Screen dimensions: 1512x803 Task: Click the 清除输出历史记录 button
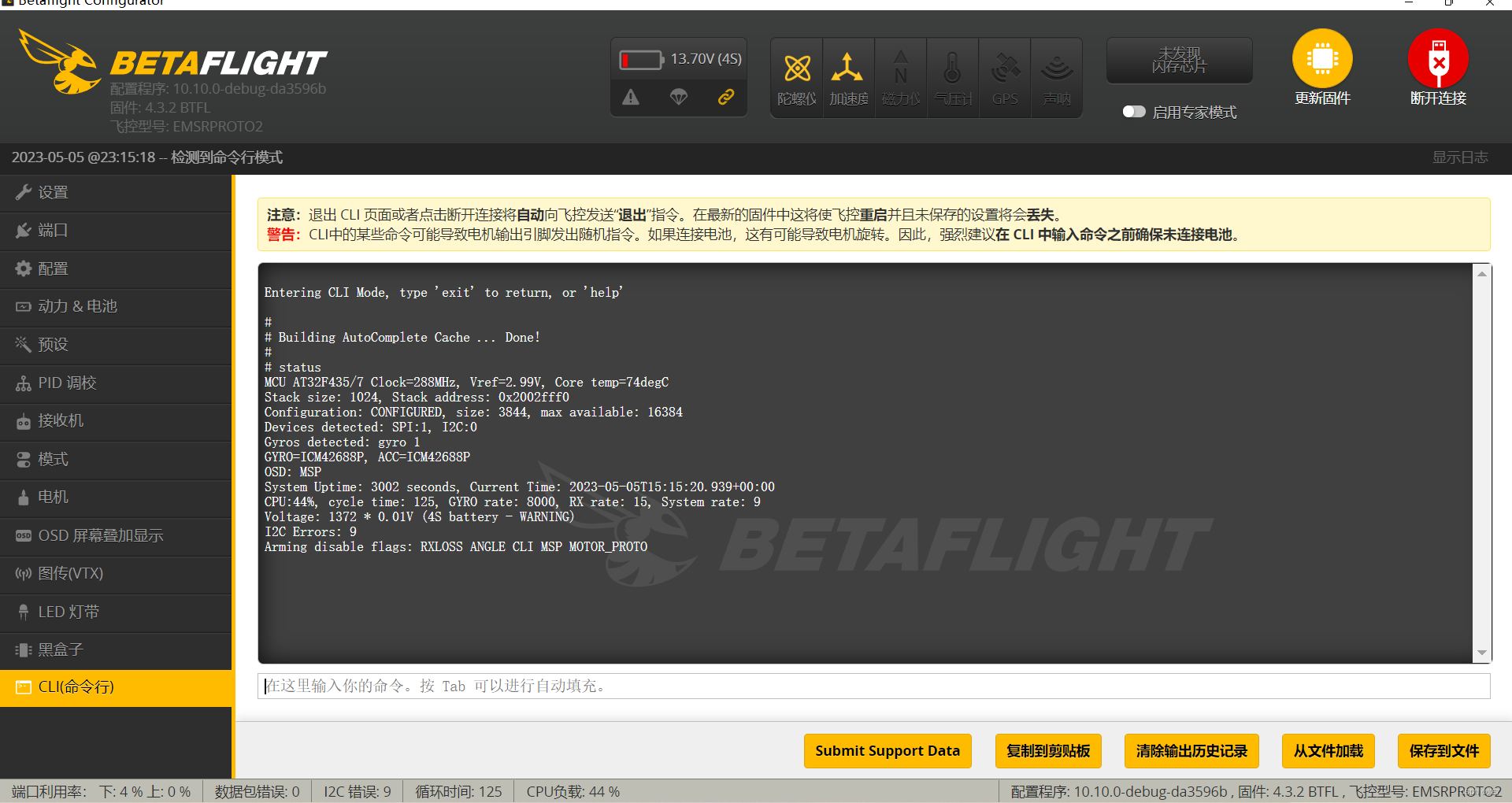(1191, 751)
